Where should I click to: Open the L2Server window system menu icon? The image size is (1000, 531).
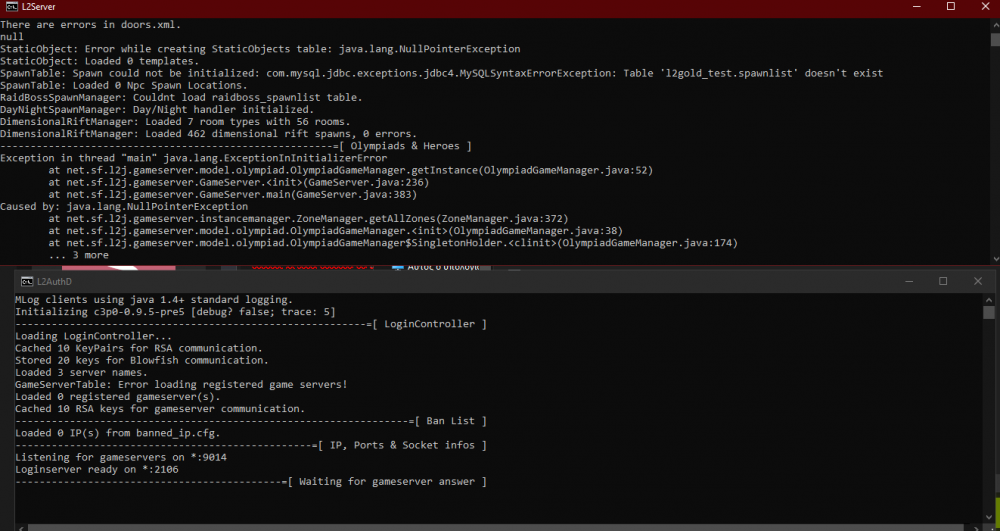coord(10,7)
